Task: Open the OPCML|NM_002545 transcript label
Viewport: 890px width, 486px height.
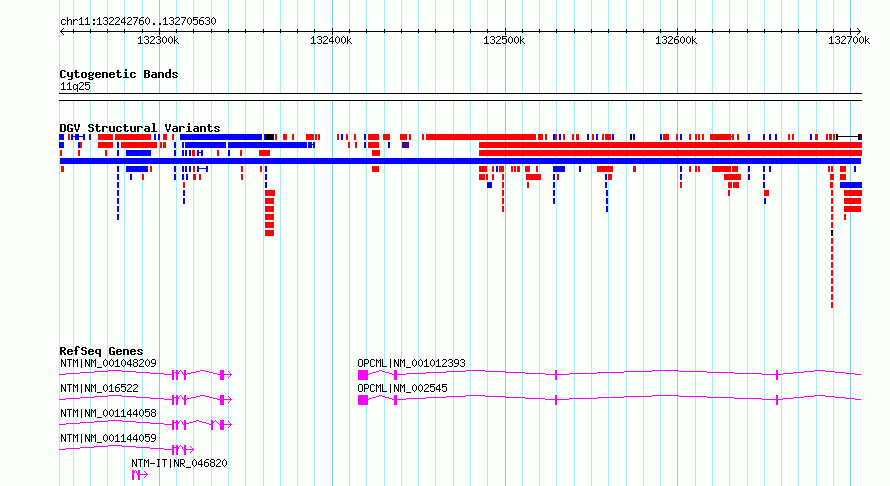Action: coord(402,388)
